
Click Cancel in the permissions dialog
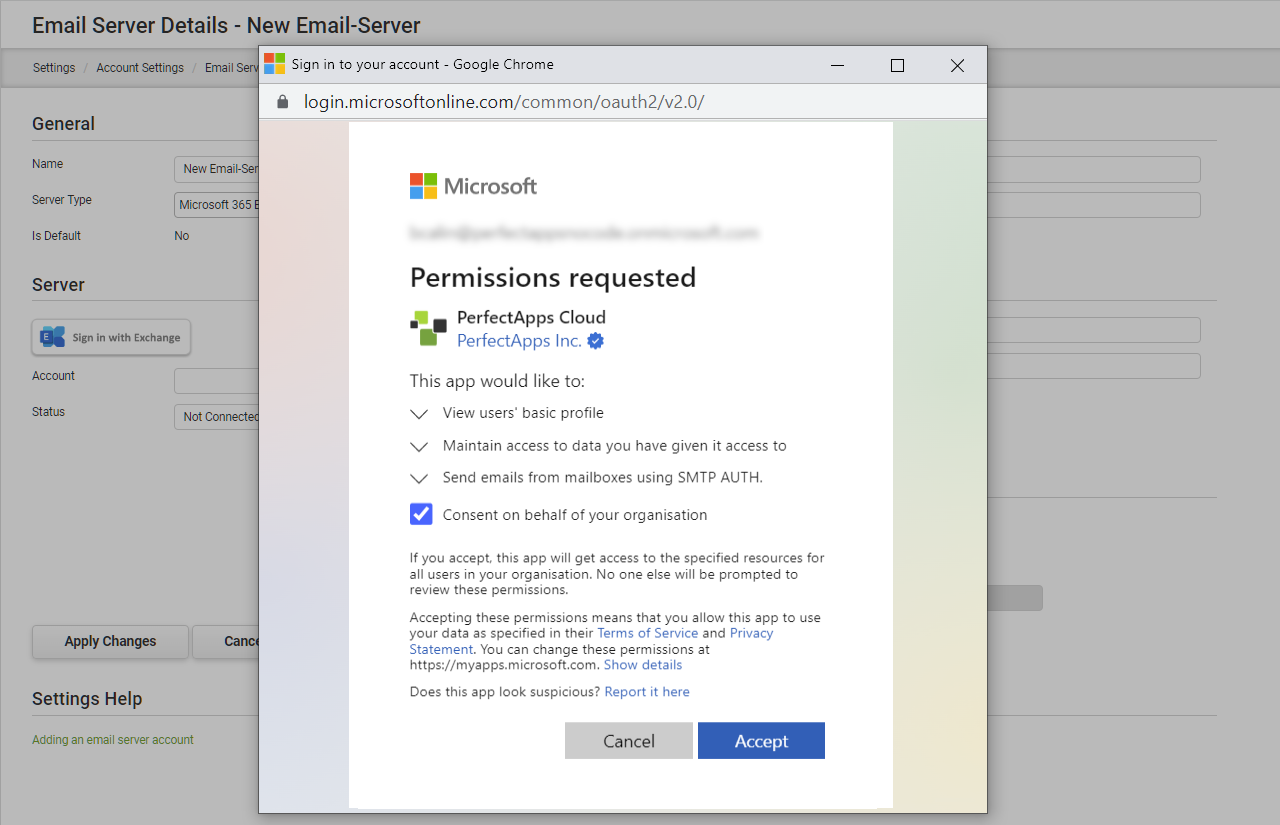pos(629,741)
